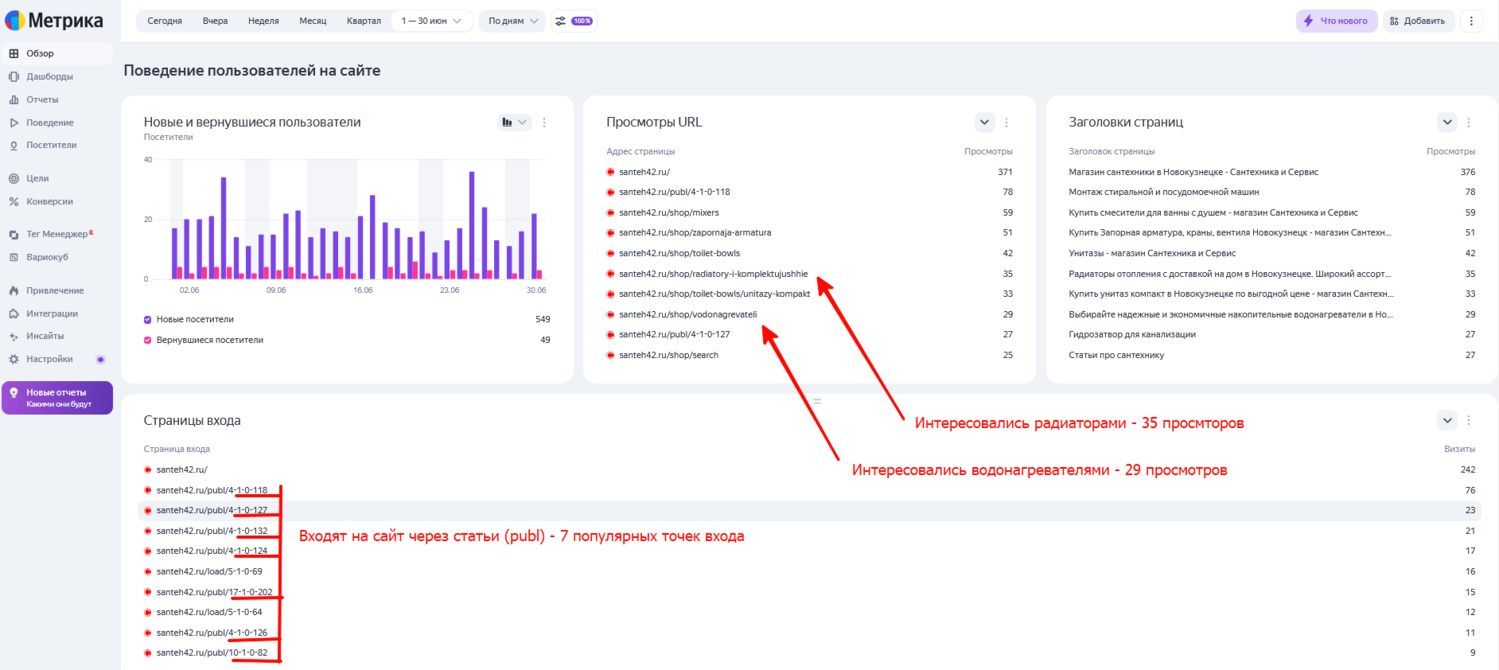Viewport: 1499px width, 670px height.
Task: Select the Квартал period tab
Action: tap(364, 21)
